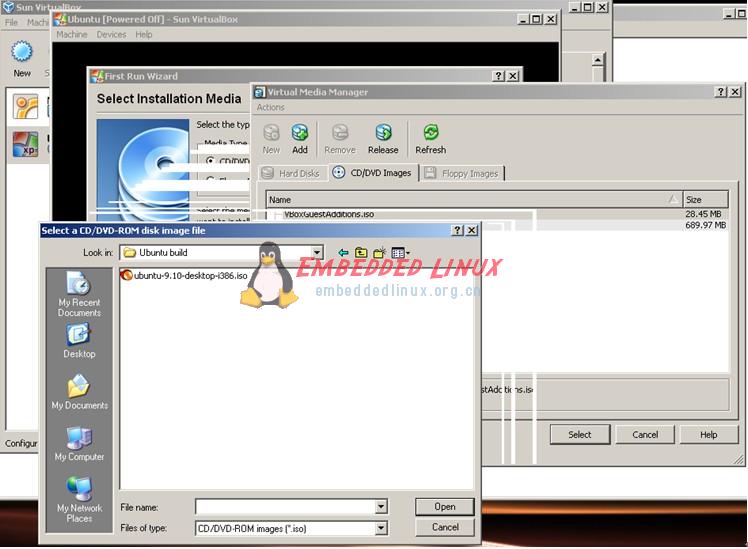Open the View menu icon in file dialog

tap(400, 253)
